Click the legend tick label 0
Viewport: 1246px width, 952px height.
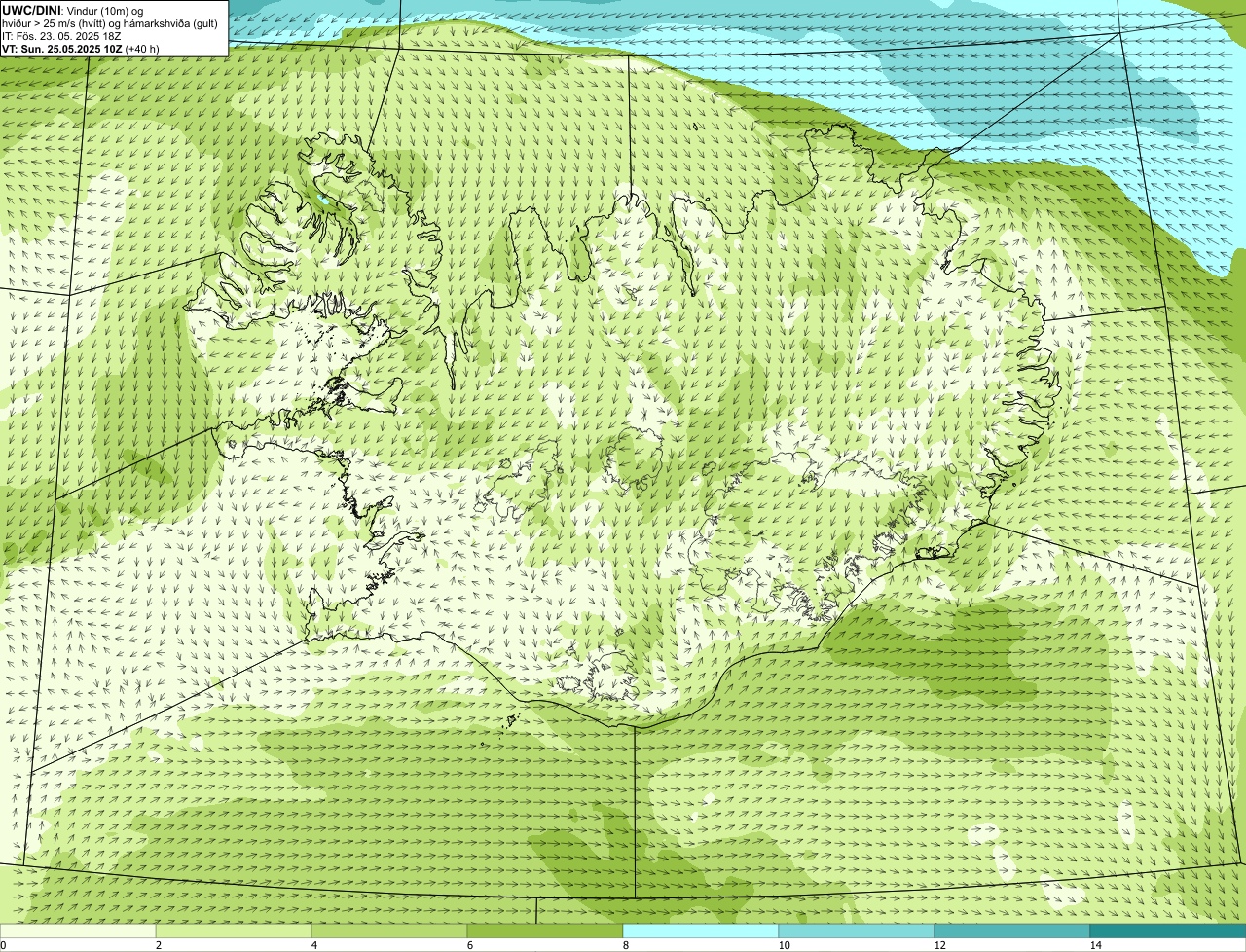tap(3, 945)
